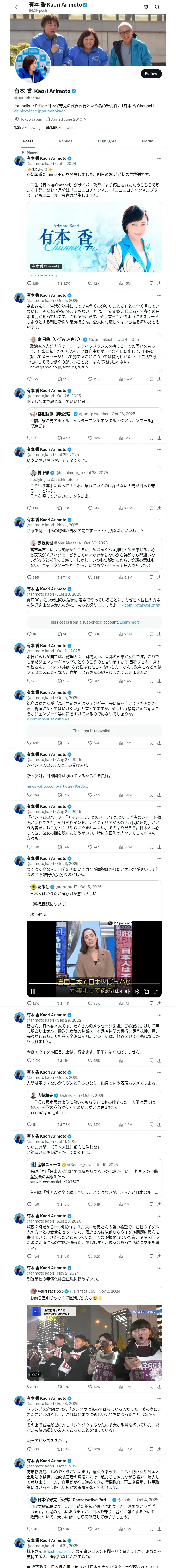Switch to the Replies tab
Screen dimensions: 176x1568
65,141
